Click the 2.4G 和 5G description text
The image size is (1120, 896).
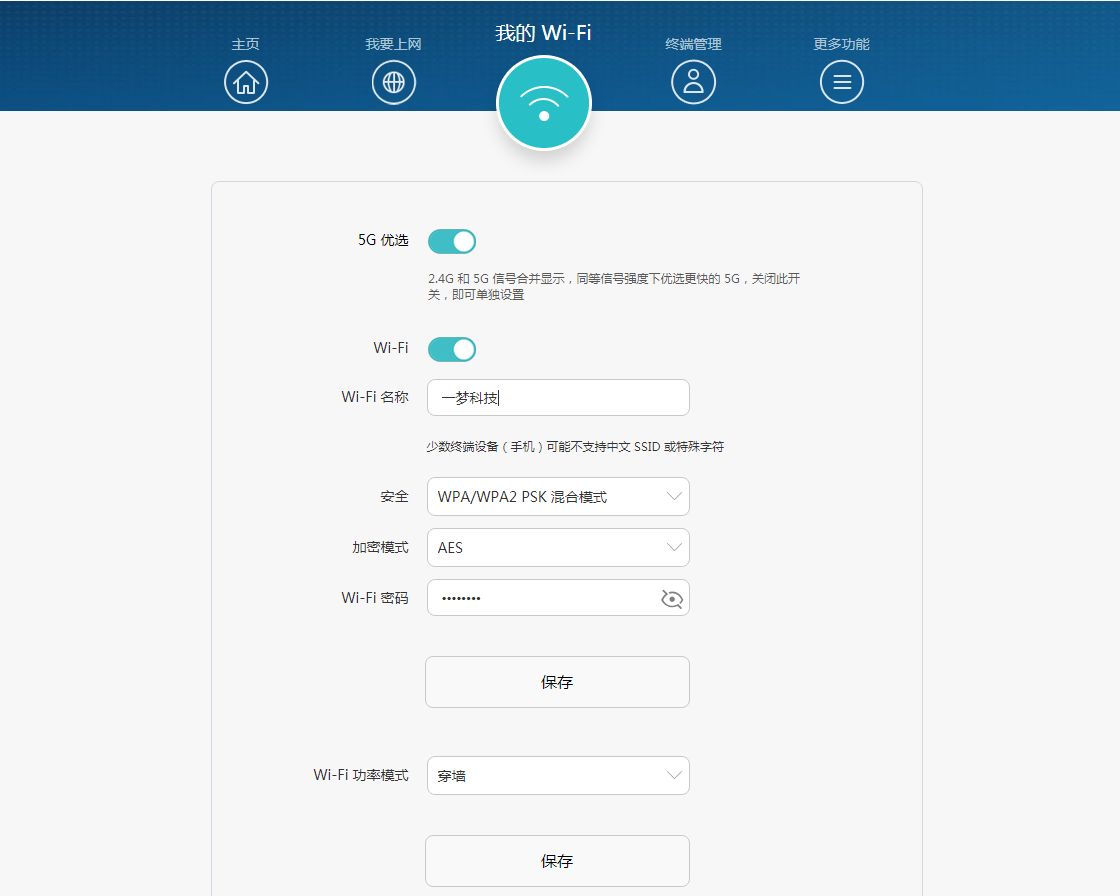tap(614, 287)
